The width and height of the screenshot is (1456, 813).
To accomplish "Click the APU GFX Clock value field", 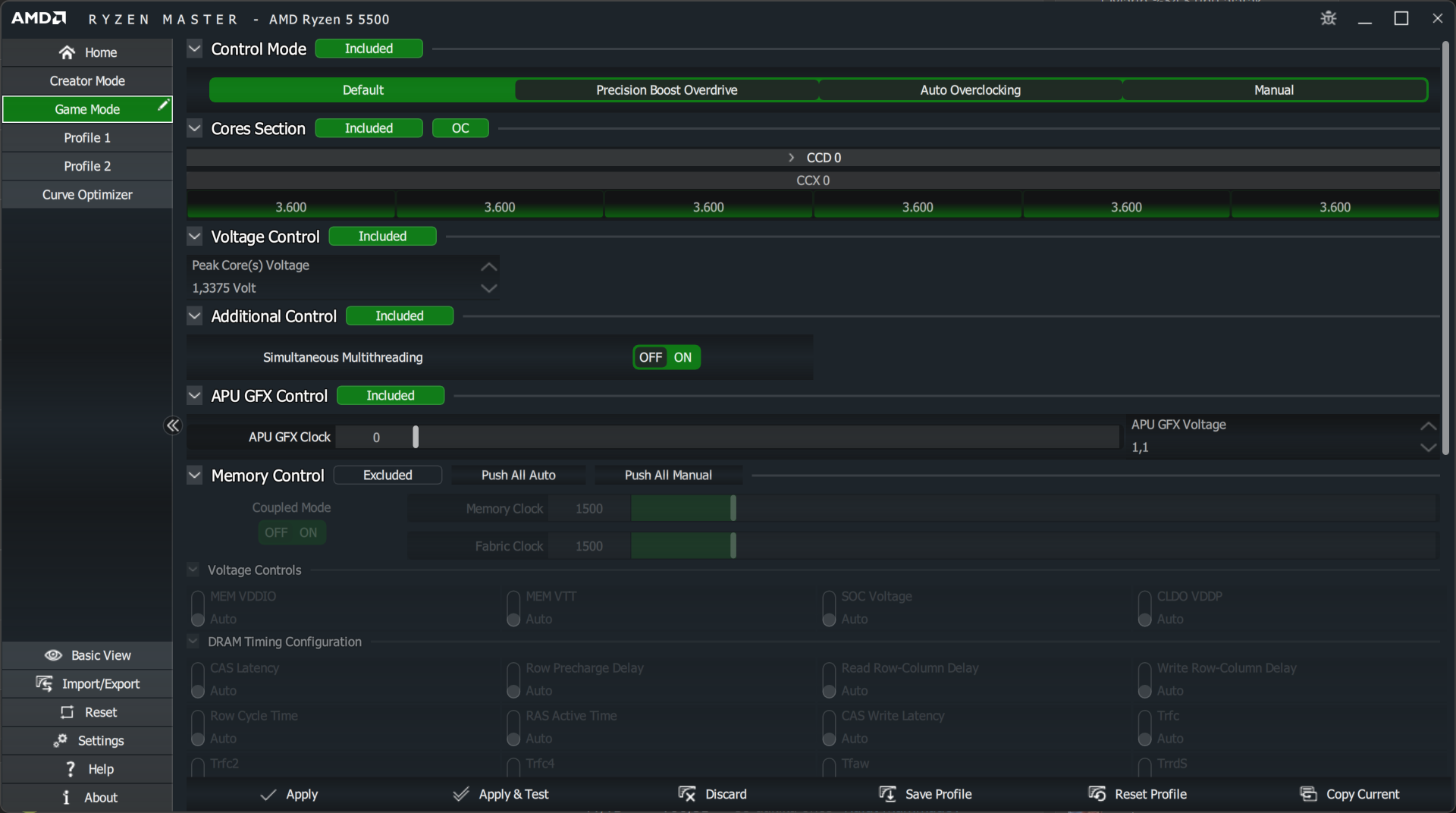I will (x=376, y=437).
